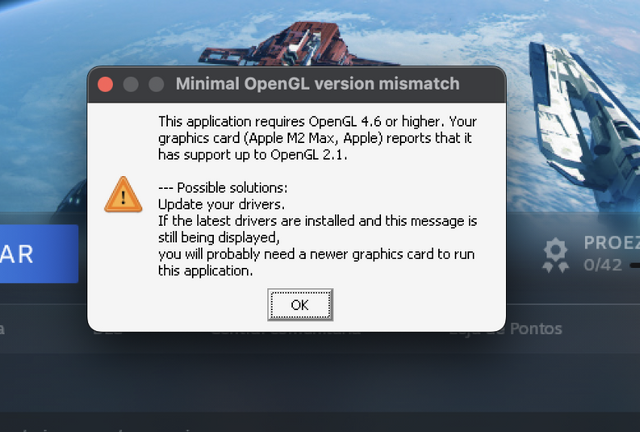Screen dimensions: 640x432
Task: Click OK in the OpenGL mismatch dialog
Action: 300,305
